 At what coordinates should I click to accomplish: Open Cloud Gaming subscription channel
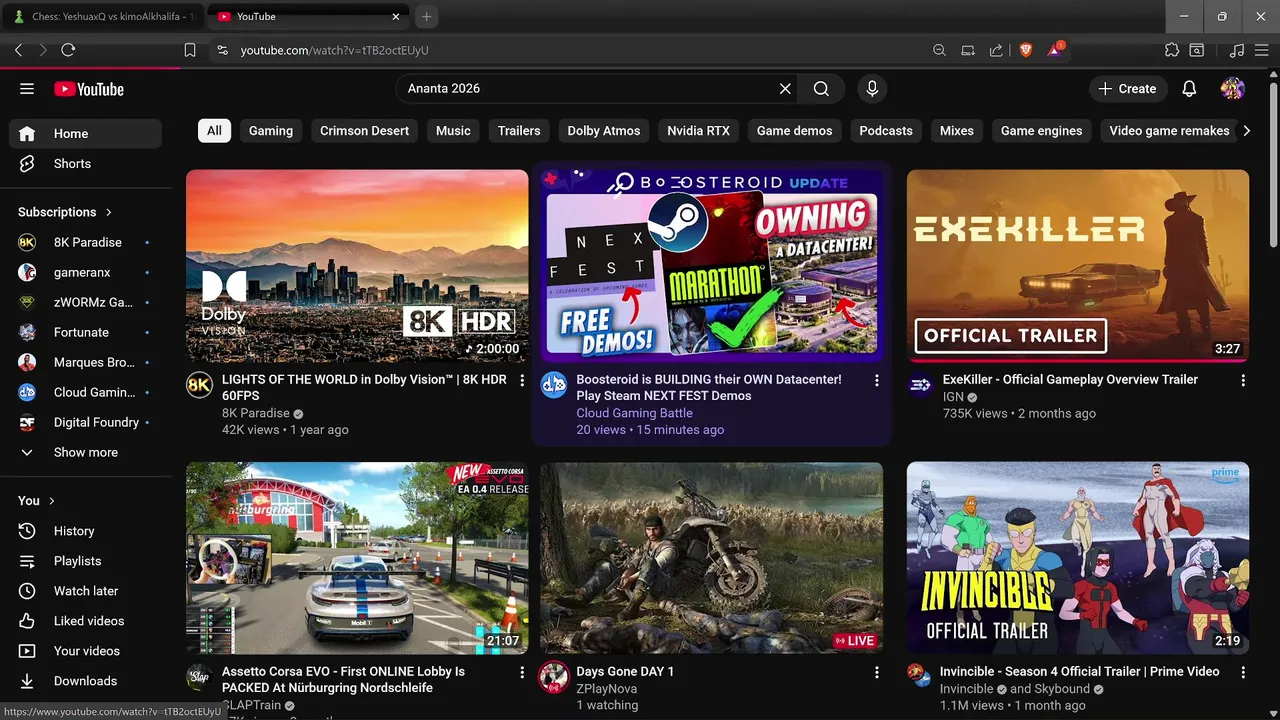(x=86, y=392)
